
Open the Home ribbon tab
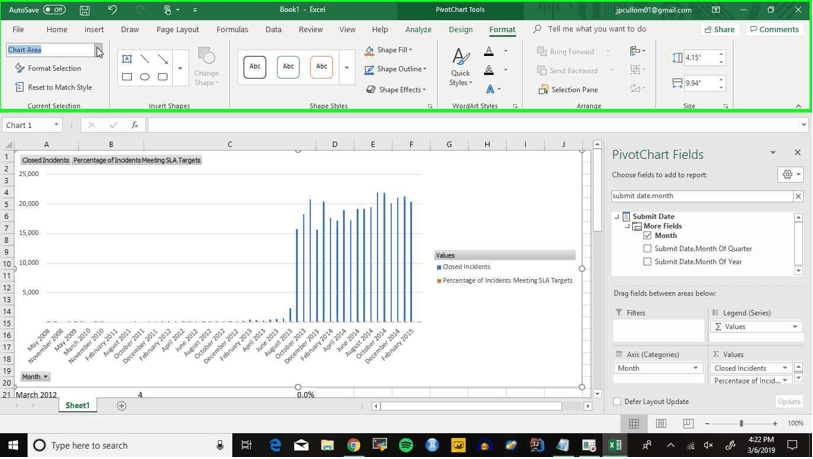tap(57, 30)
